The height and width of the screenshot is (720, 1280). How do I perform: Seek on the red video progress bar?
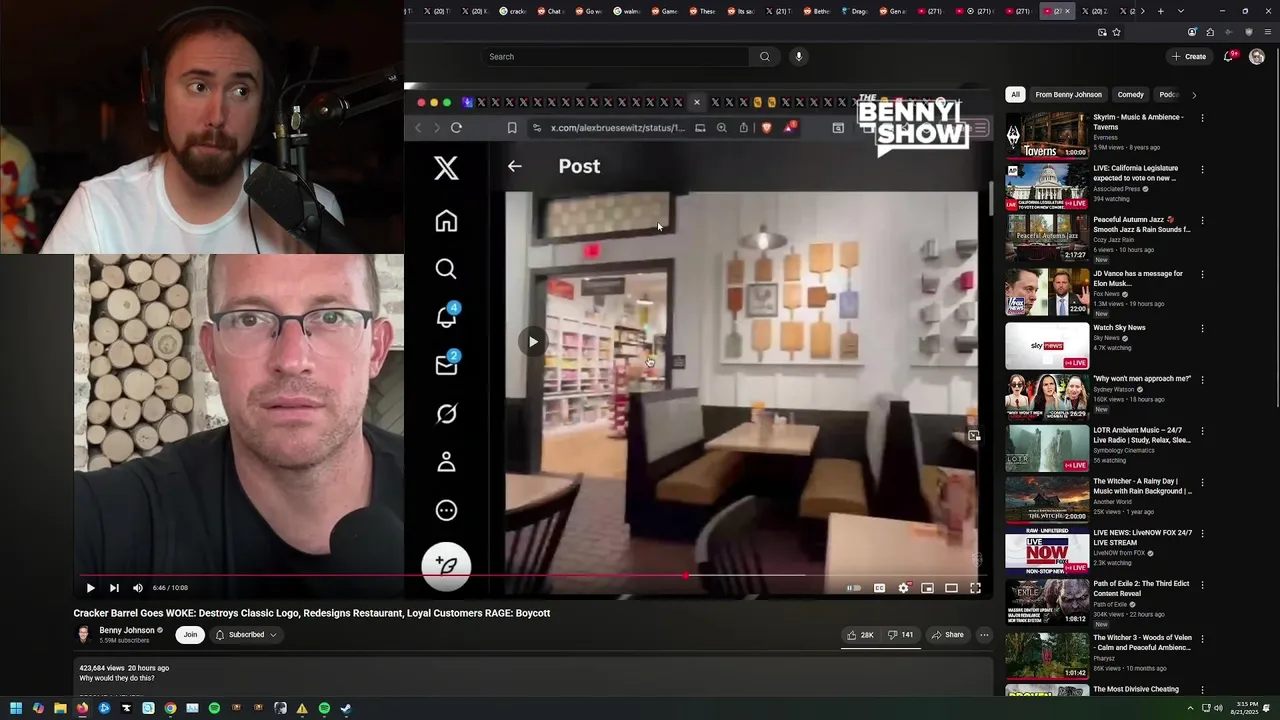[x=534, y=576]
